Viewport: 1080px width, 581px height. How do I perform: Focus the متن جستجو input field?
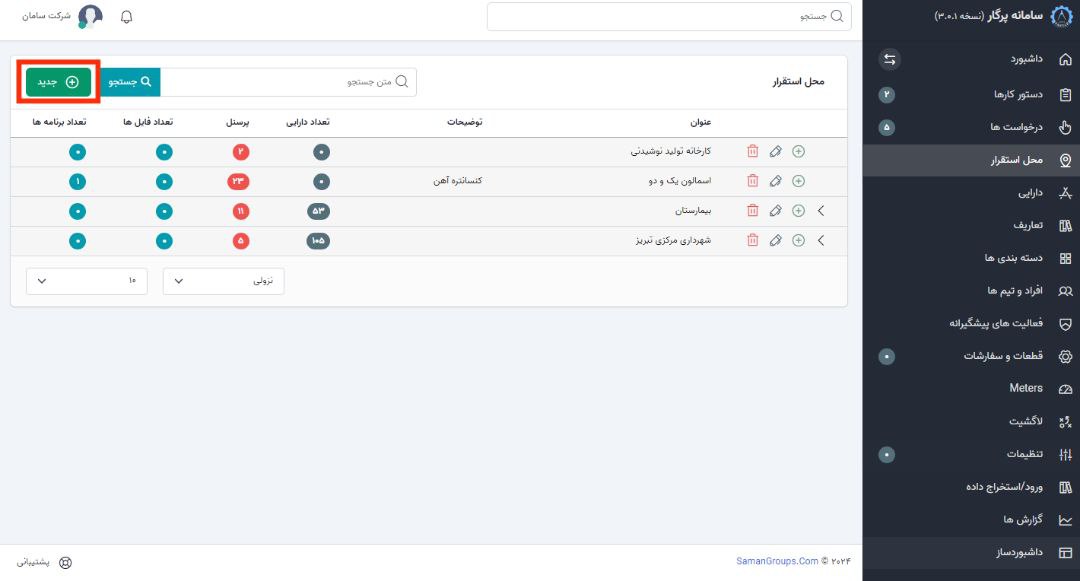289,82
